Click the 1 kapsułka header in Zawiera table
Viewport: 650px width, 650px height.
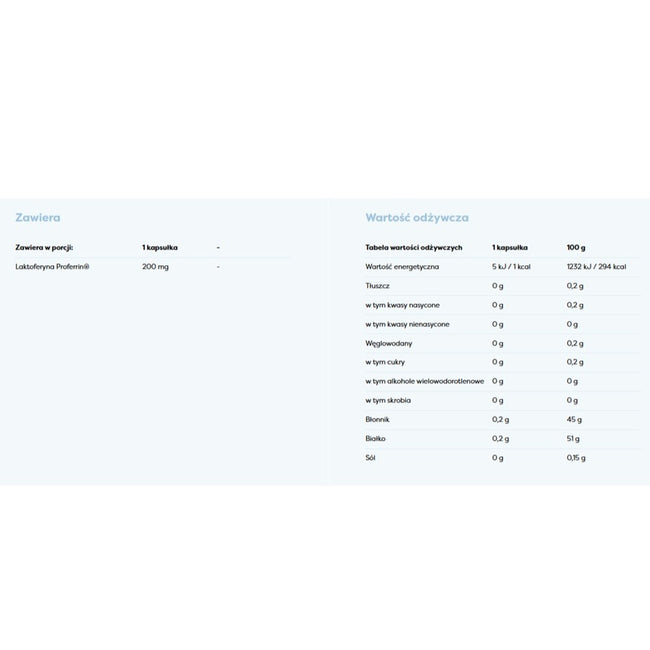pos(160,246)
